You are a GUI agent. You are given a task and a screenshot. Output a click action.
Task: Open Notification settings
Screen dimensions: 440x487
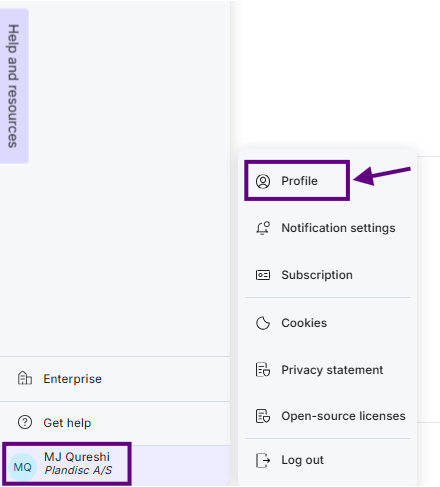[327, 228]
